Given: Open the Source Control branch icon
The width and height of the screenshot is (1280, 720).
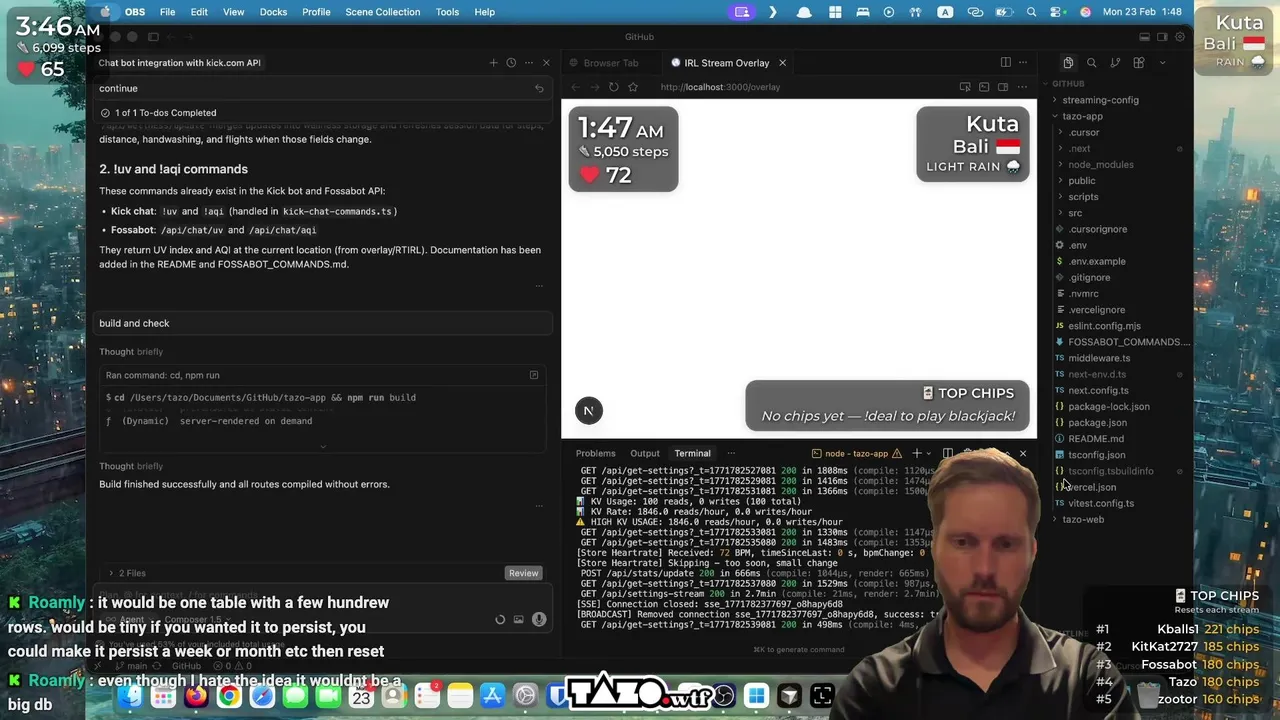Looking at the screenshot, I should 1115,63.
